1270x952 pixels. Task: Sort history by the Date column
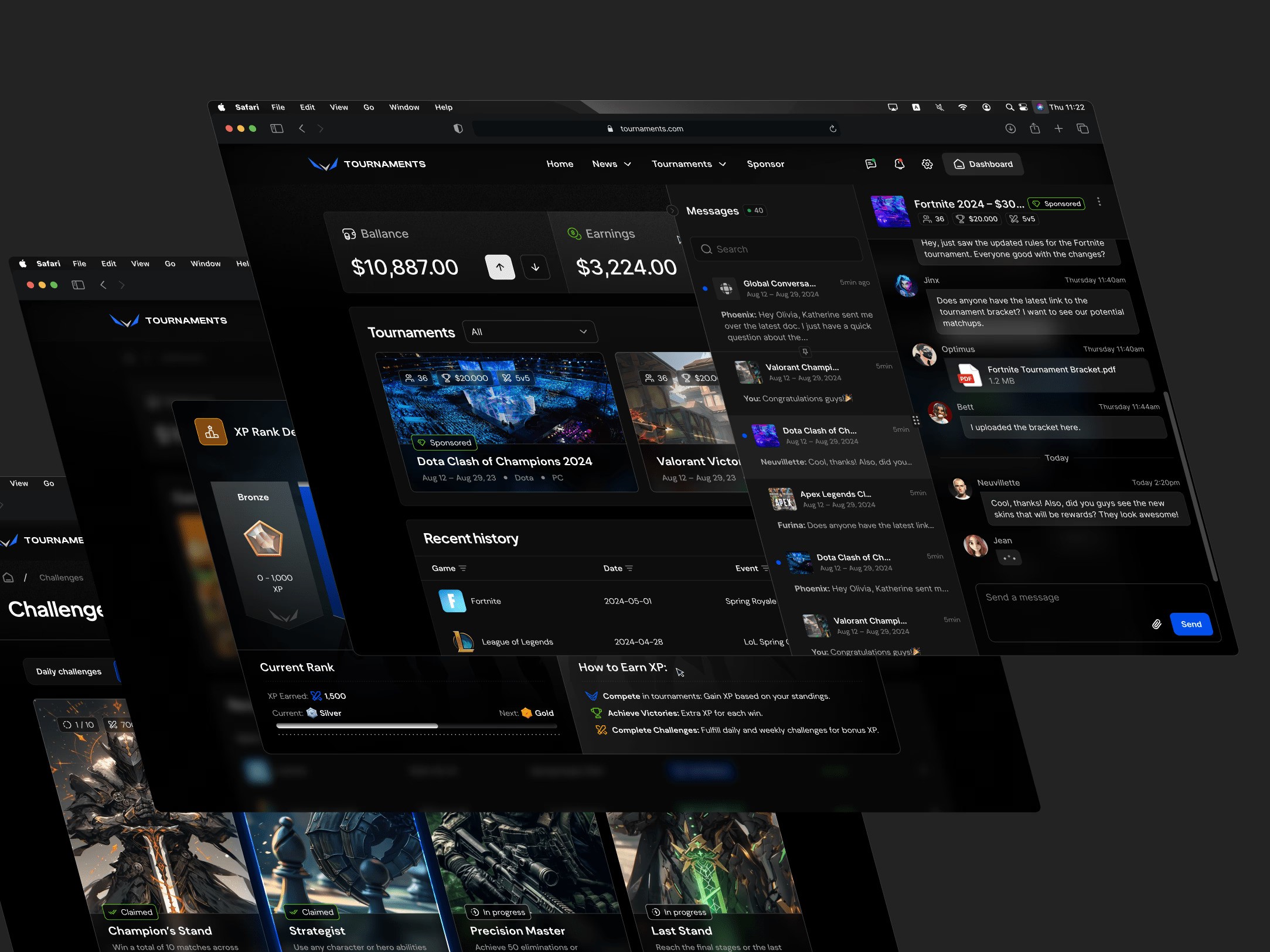(618, 568)
